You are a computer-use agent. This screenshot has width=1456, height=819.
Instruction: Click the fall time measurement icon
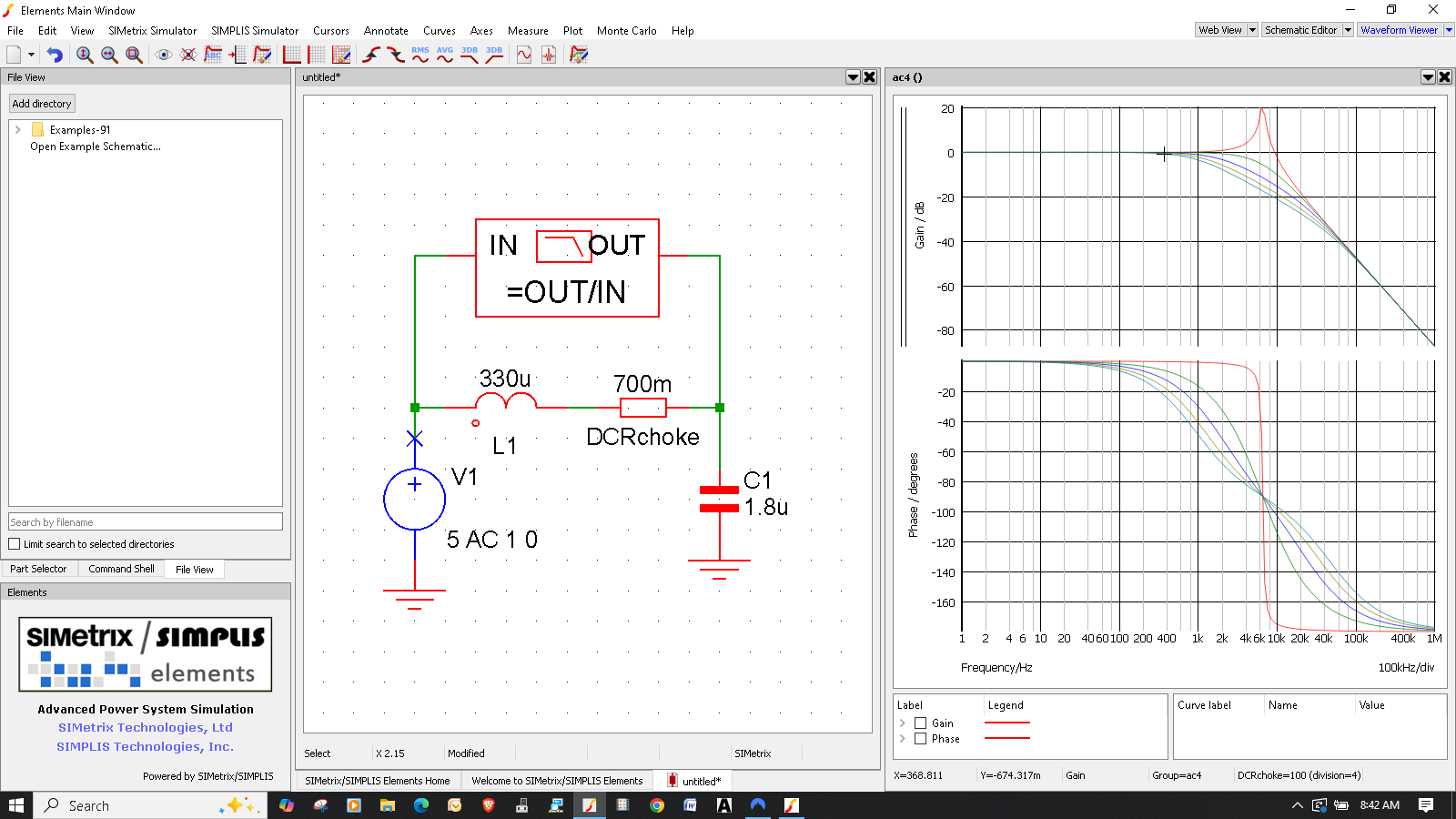tap(396, 55)
